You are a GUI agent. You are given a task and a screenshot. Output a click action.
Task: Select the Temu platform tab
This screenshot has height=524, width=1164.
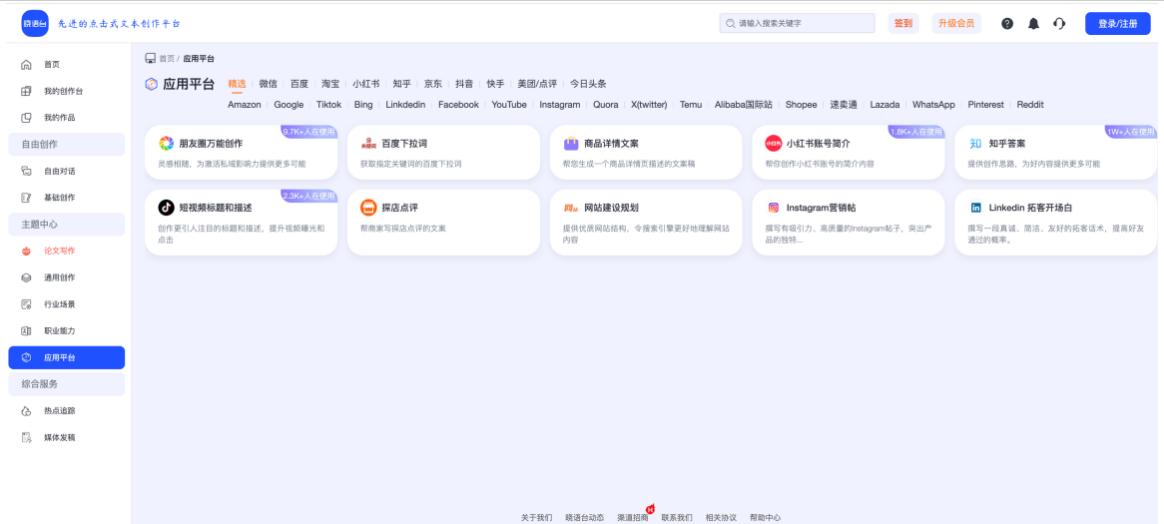click(x=691, y=105)
